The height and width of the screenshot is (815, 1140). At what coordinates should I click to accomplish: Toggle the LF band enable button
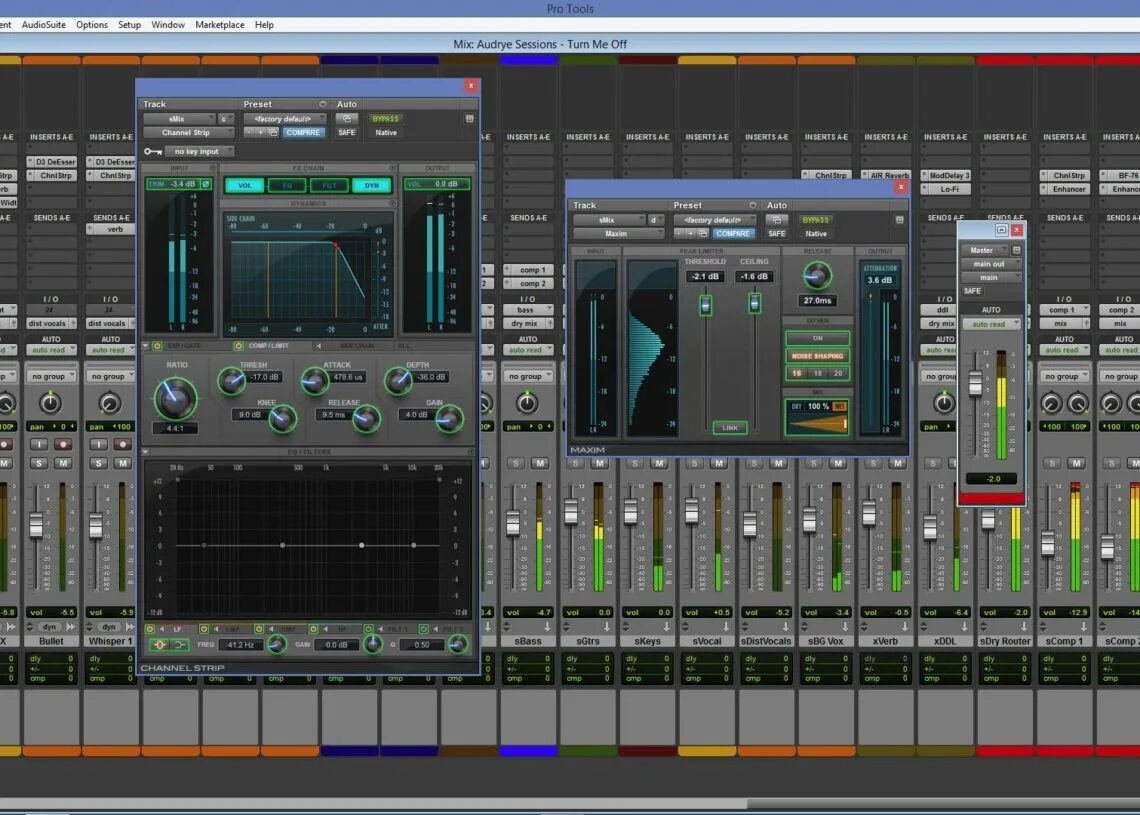150,629
